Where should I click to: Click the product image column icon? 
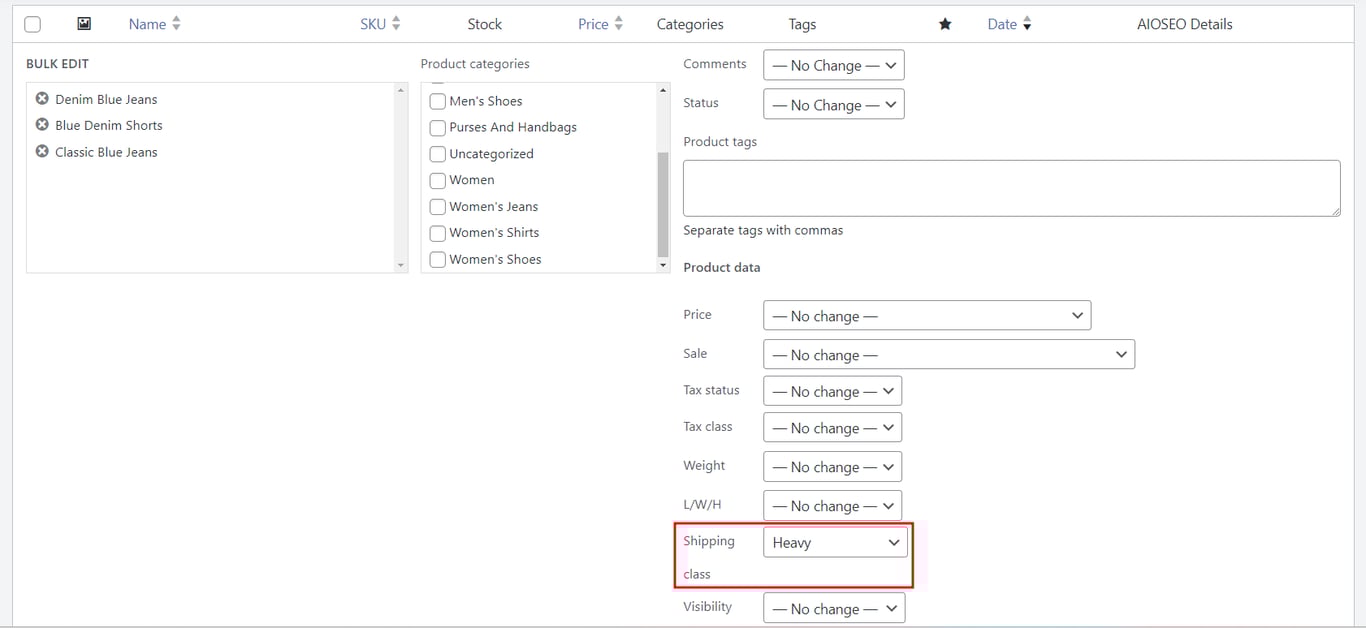click(84, 23)
